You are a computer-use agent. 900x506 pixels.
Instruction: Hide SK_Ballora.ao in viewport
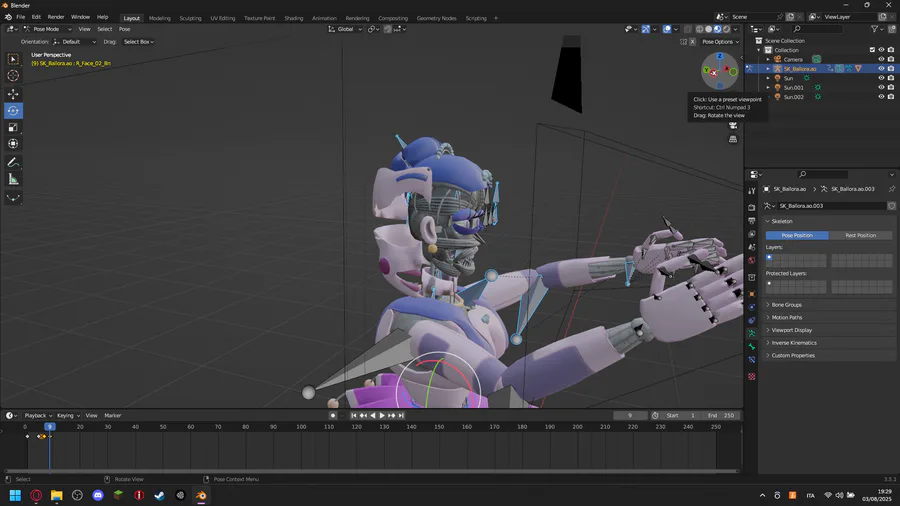coord(881,68)
